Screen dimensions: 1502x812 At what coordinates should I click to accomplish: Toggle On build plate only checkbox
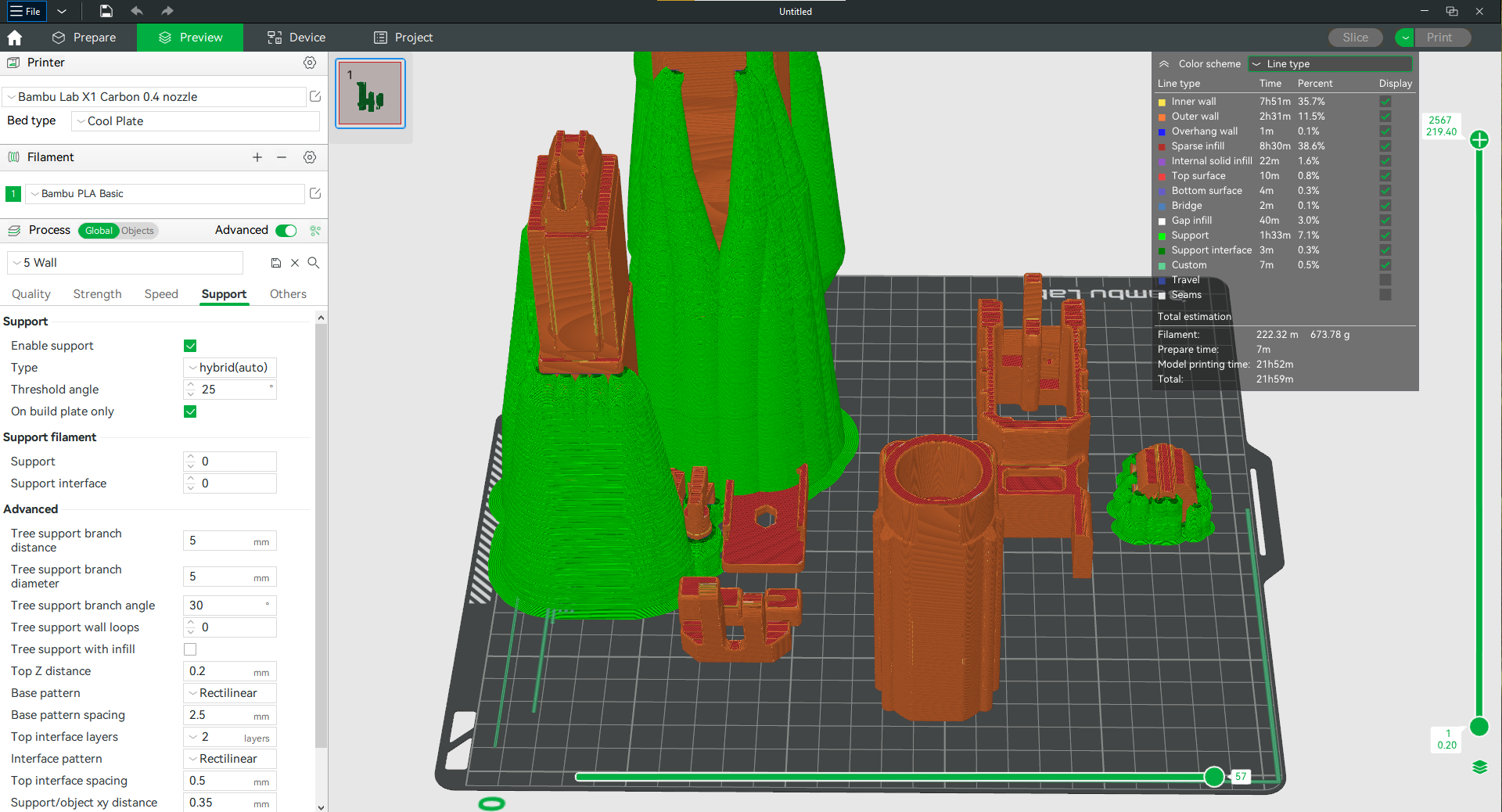190,411
